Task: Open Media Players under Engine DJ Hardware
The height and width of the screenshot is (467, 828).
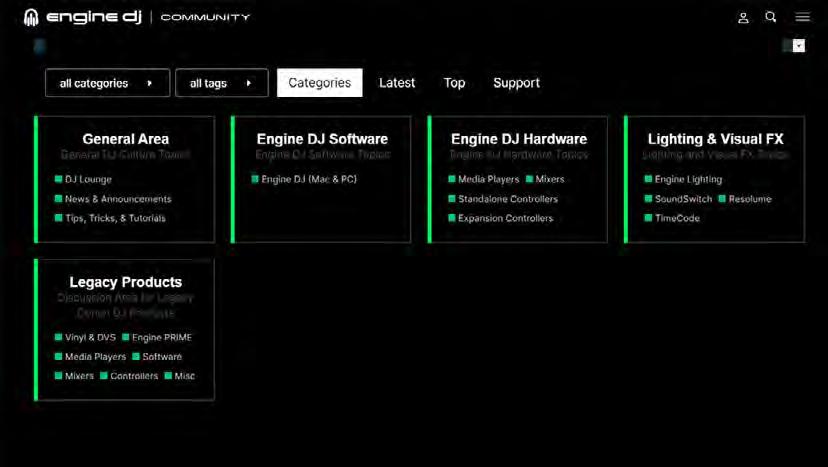Action: click(484, 180)
